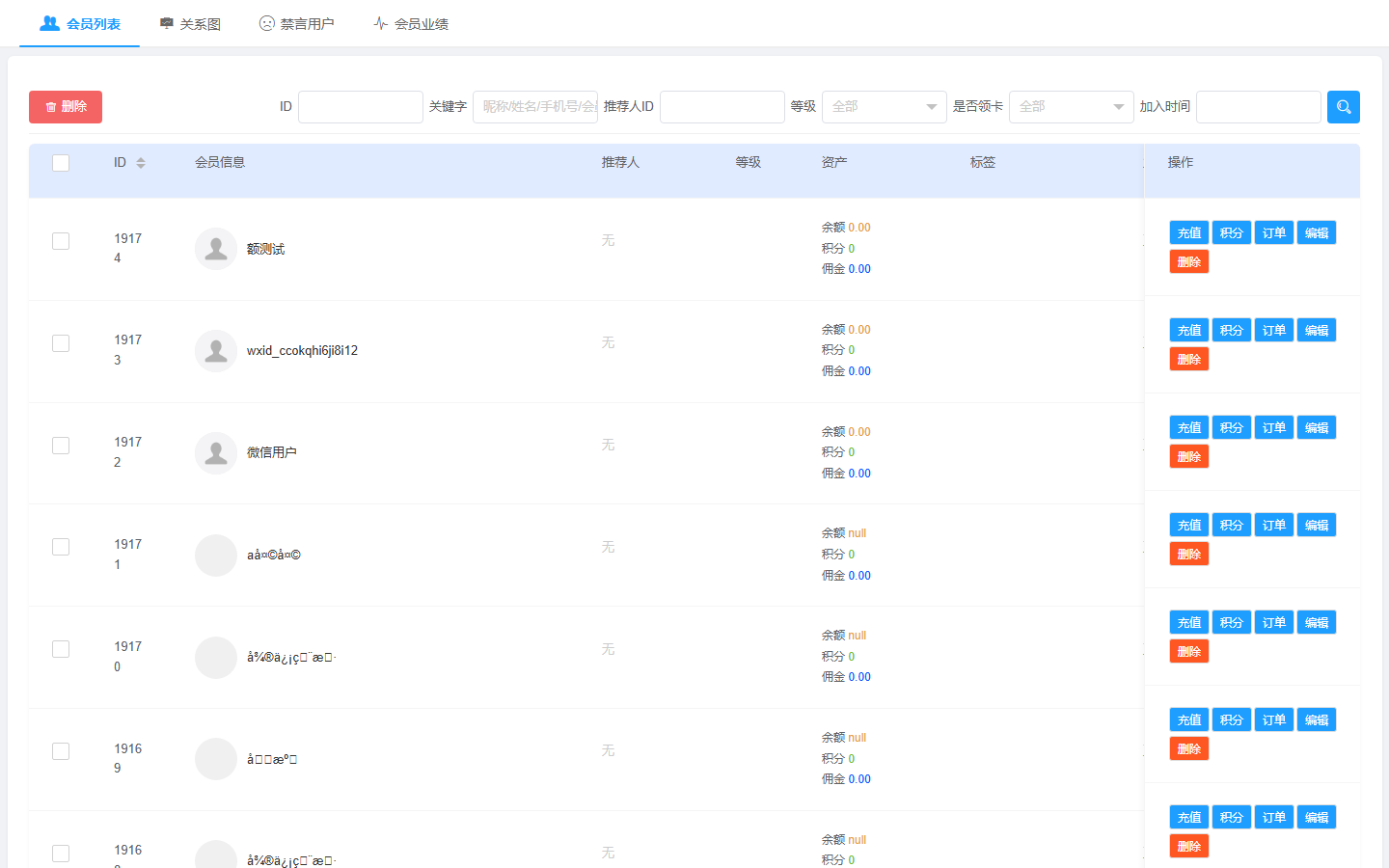This screenshot has width=1389, height=868.
Task: Check the row checkbox for ID 19174
Action: 61,241
